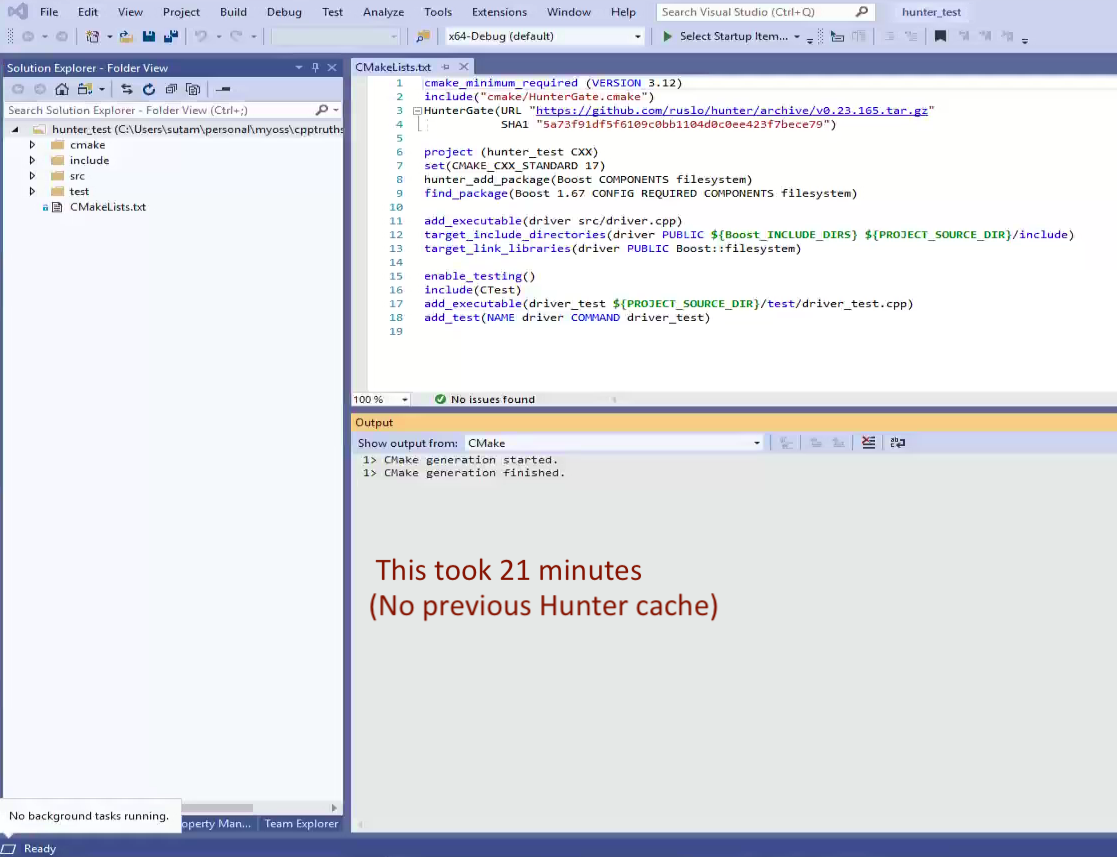Clear All output with the red X icon
1117x857 pixels.
coord(868,442)
